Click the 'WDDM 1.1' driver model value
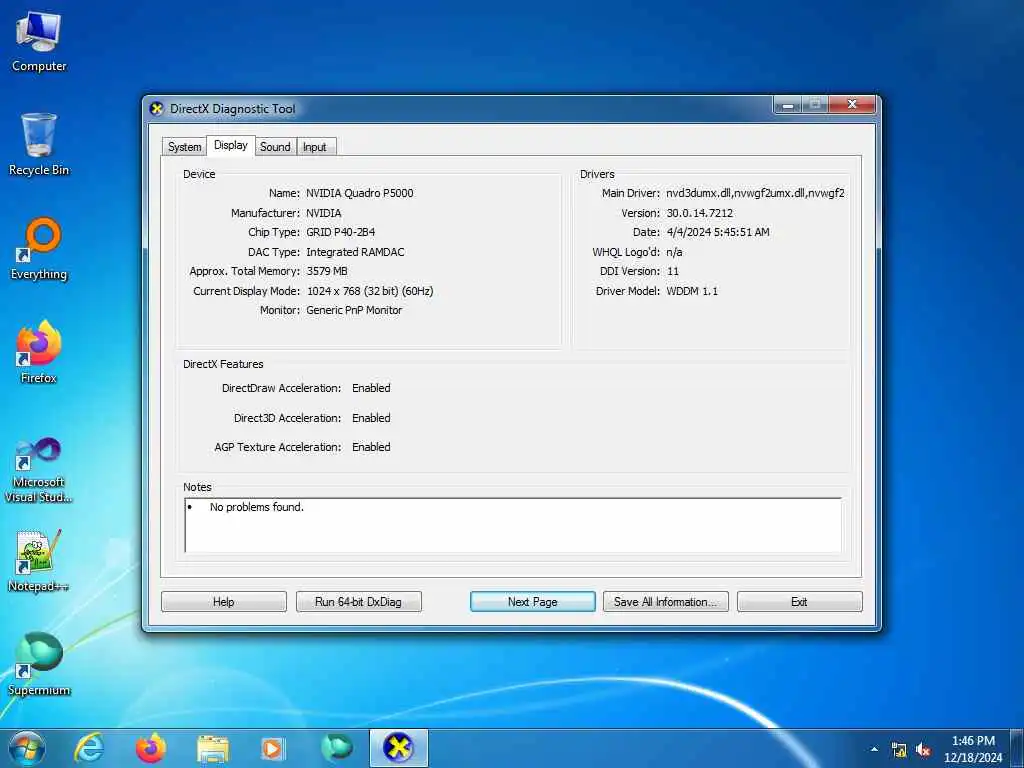1024x768 pixels. click(692, 291)
